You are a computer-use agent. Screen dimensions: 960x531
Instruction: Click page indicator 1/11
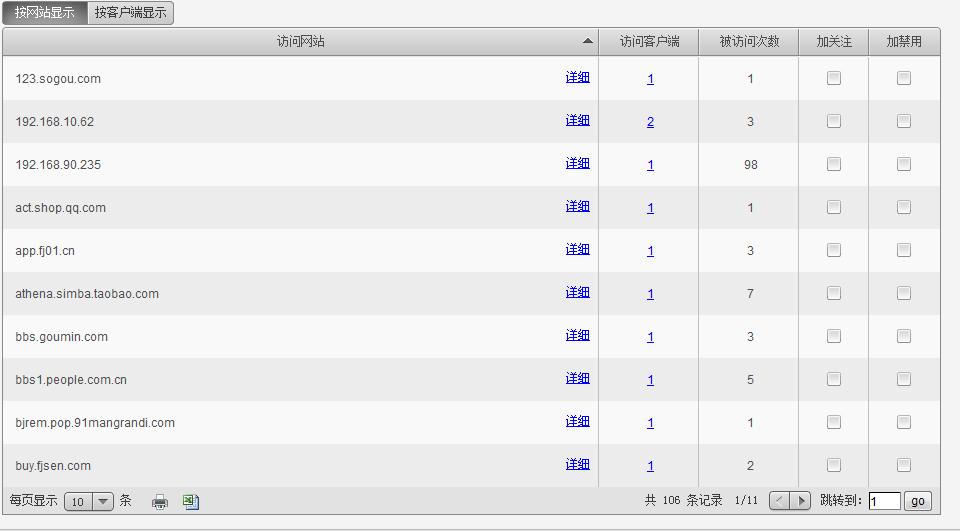(x=746, y=500)
